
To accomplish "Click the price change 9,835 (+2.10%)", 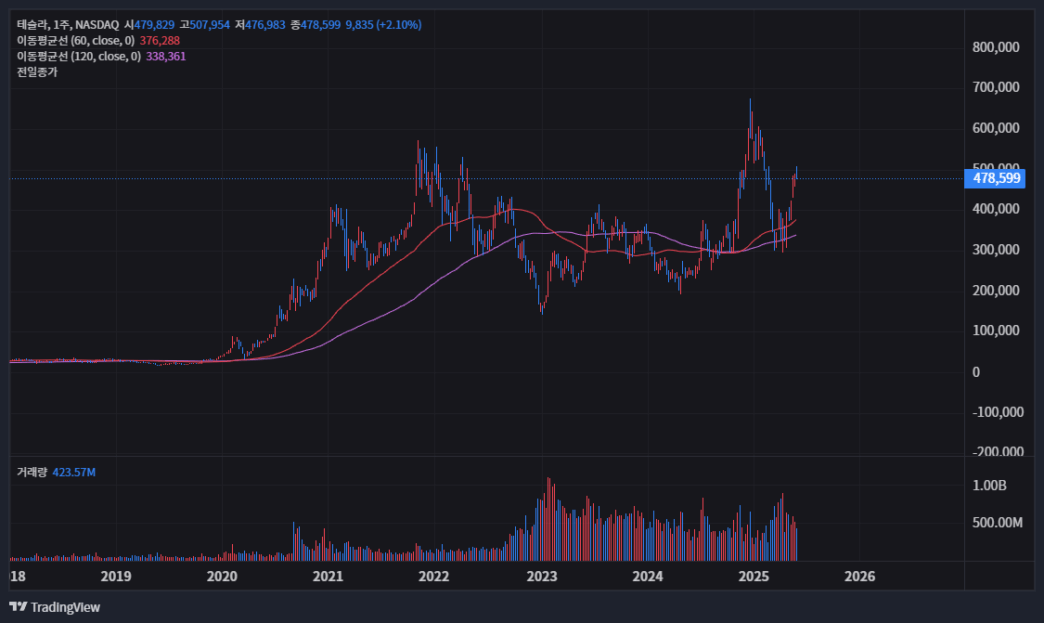I will pyautogui.click(x=384, y=25).
